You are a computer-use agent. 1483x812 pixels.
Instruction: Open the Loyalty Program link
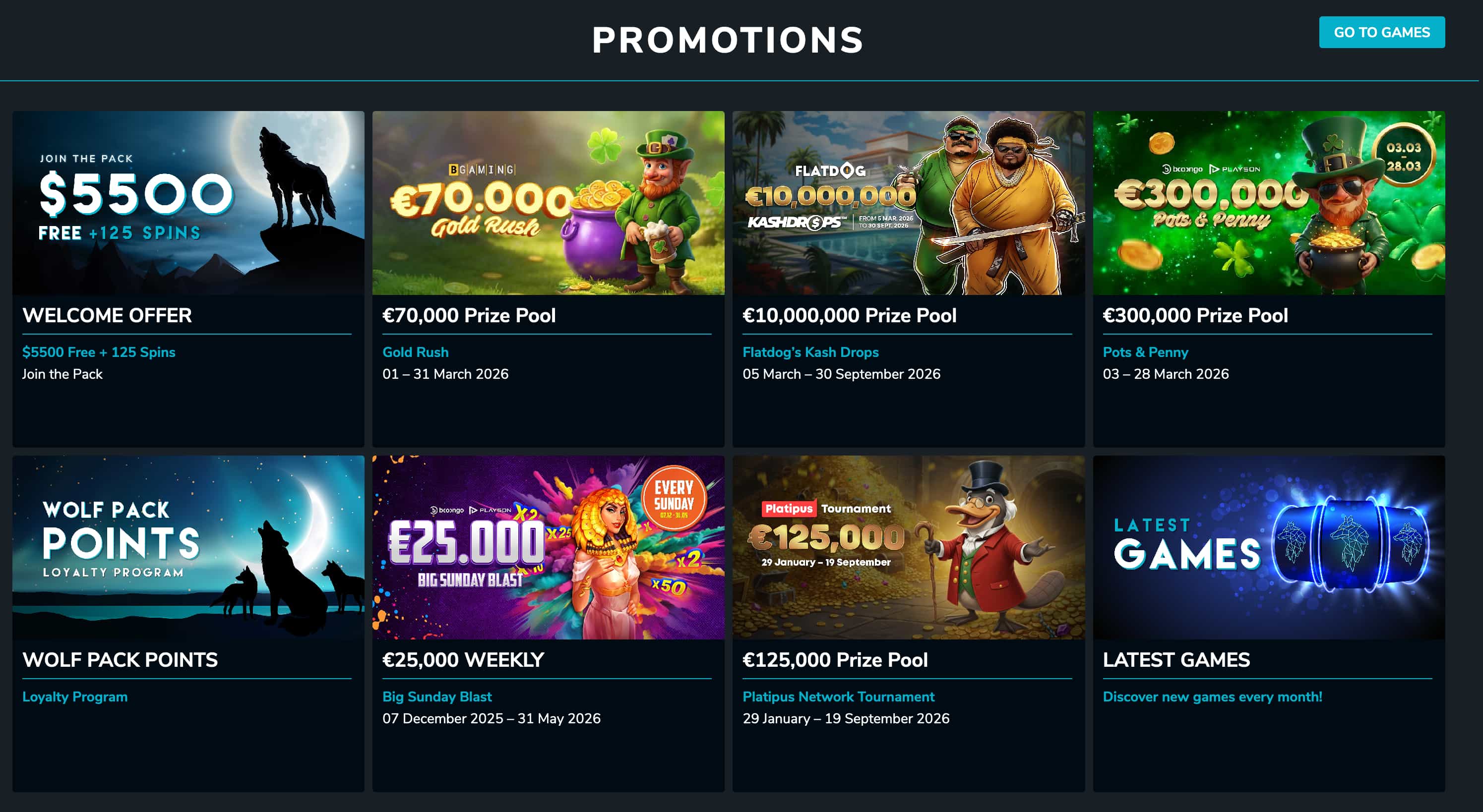(74, 696)
